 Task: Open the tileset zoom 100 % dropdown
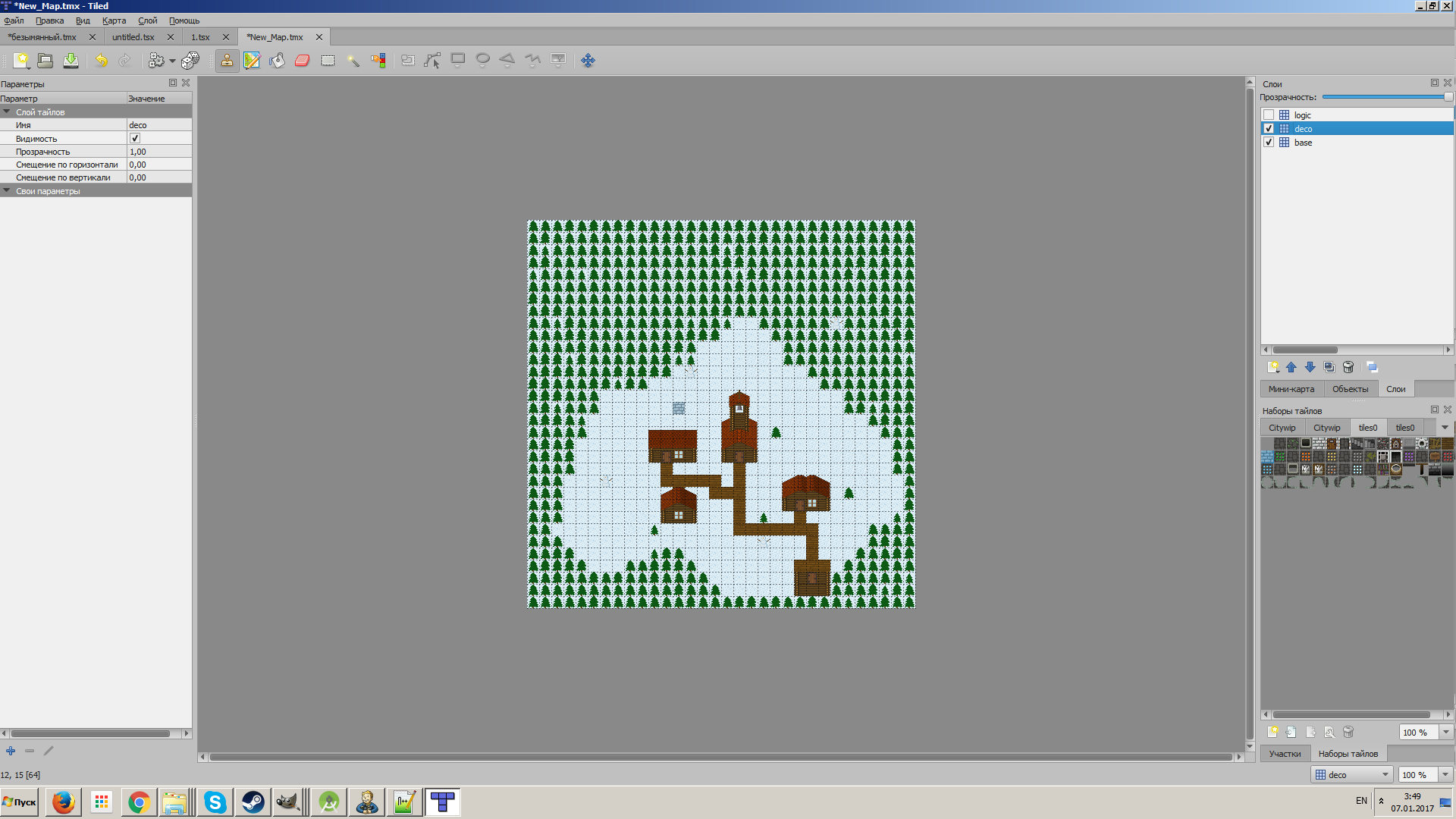(1445, 733)
